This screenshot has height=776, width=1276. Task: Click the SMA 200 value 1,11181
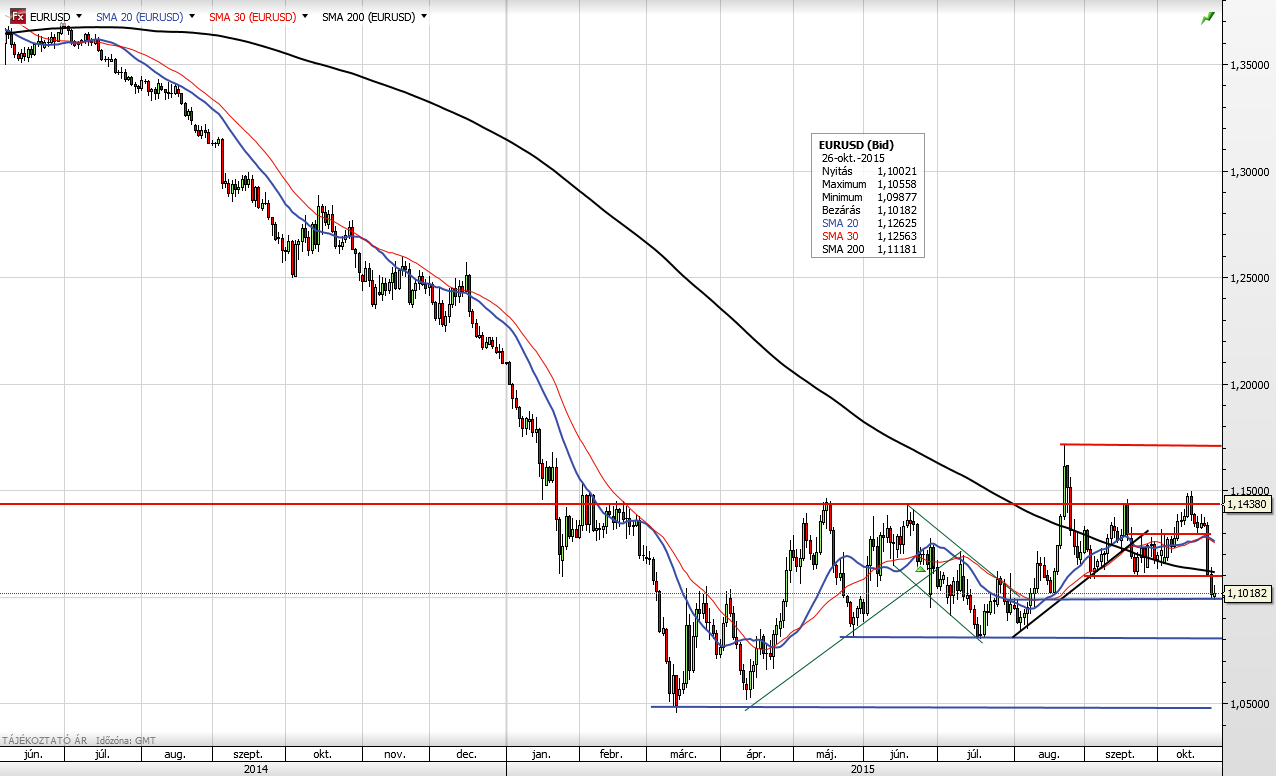tap(897, 249)
